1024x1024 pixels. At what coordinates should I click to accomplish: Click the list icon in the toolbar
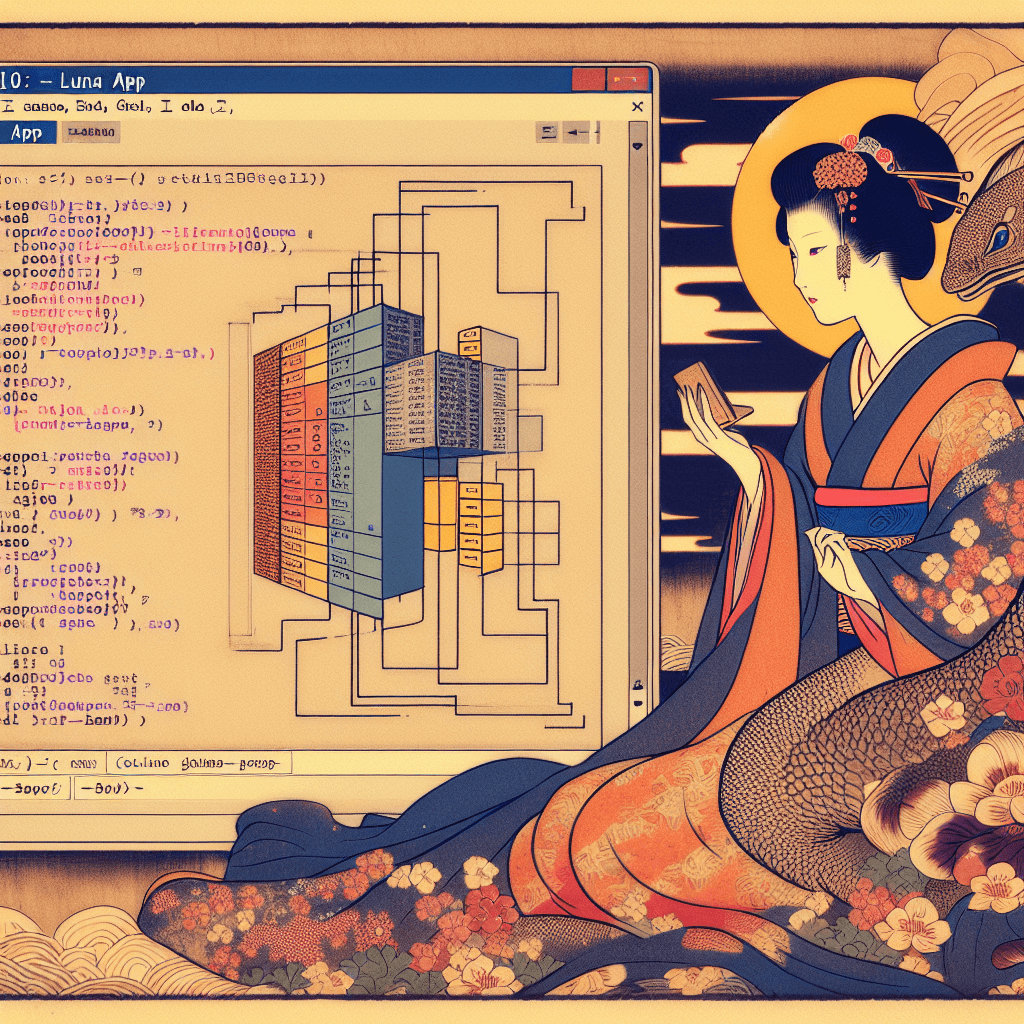pyautogui.click(x=546, y=132)
